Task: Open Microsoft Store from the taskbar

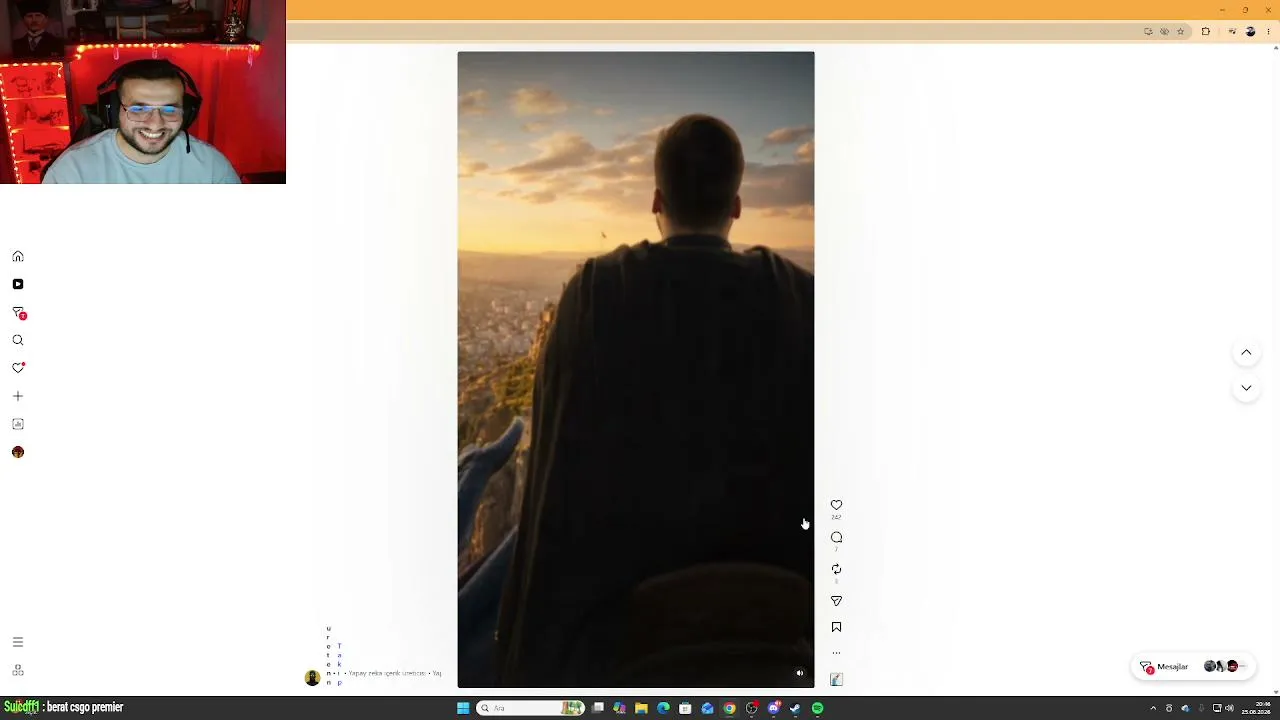Action: pyautogui.click(x=685, y=708)
